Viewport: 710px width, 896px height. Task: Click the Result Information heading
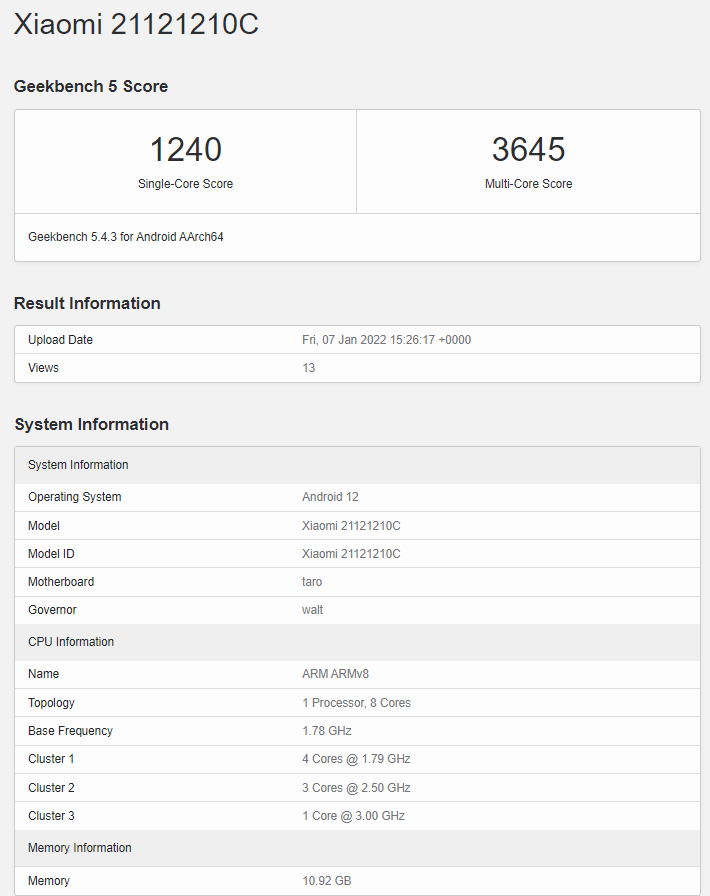tap(87, 303)
